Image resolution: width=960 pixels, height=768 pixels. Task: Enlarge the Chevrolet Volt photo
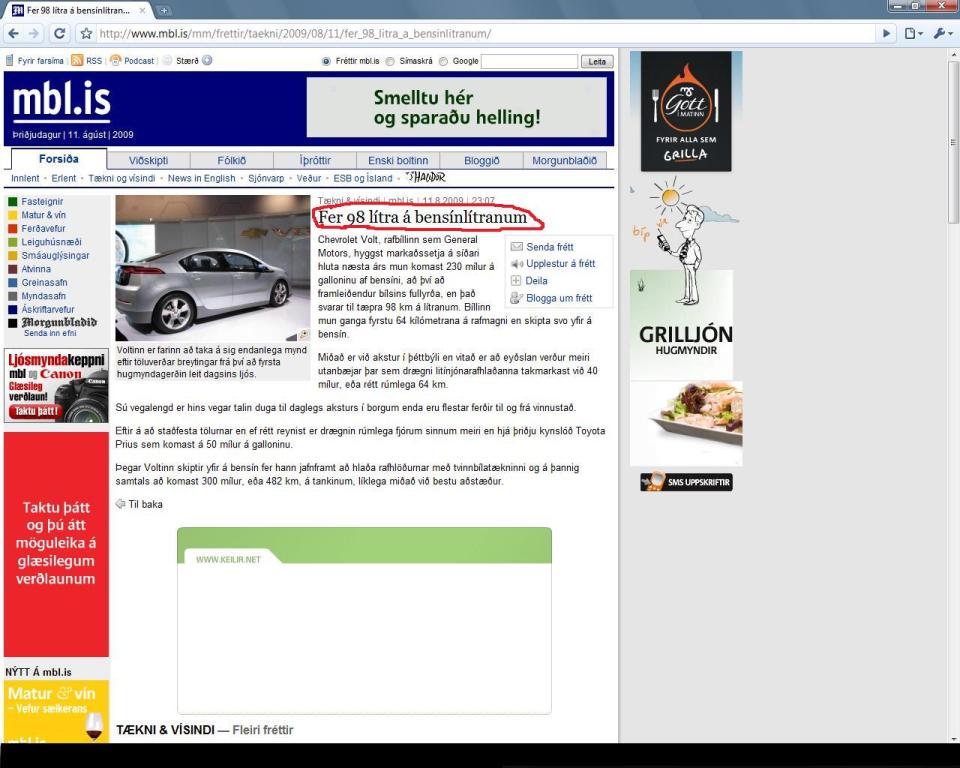coord(213,268)
